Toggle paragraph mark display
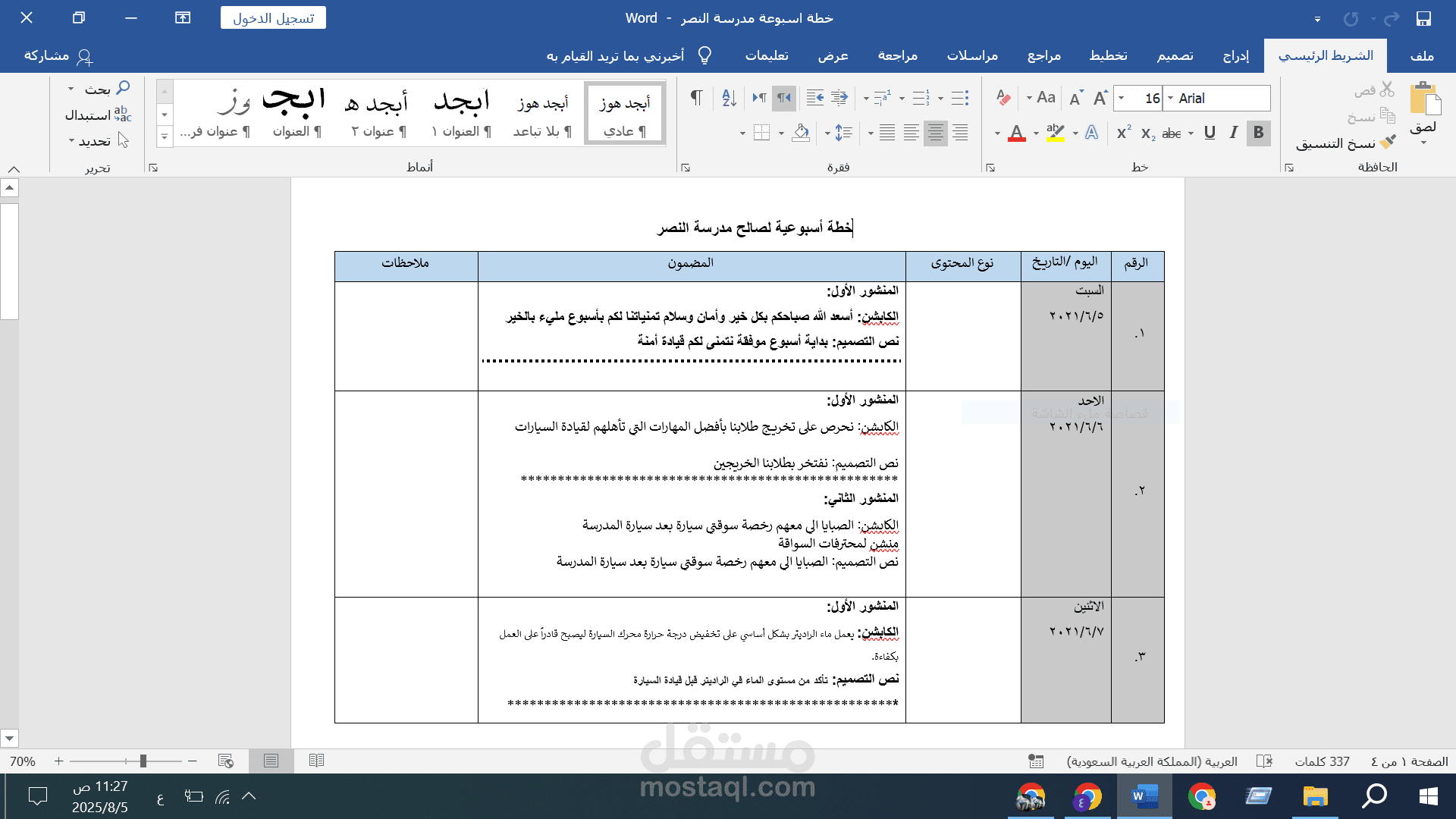 click(696, 98)
